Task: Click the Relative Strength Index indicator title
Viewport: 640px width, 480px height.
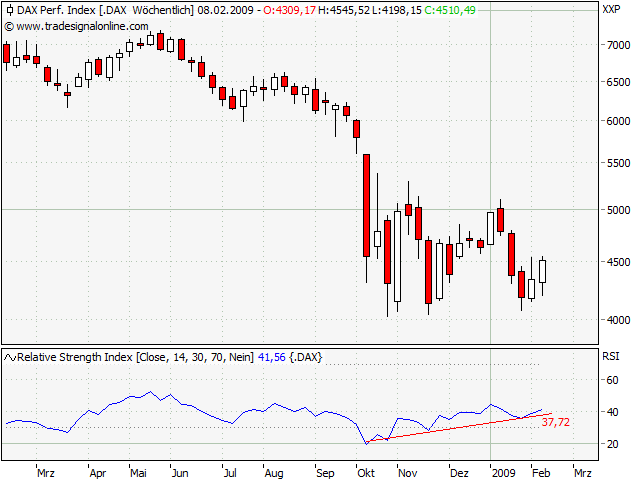Action: (75, 358)
